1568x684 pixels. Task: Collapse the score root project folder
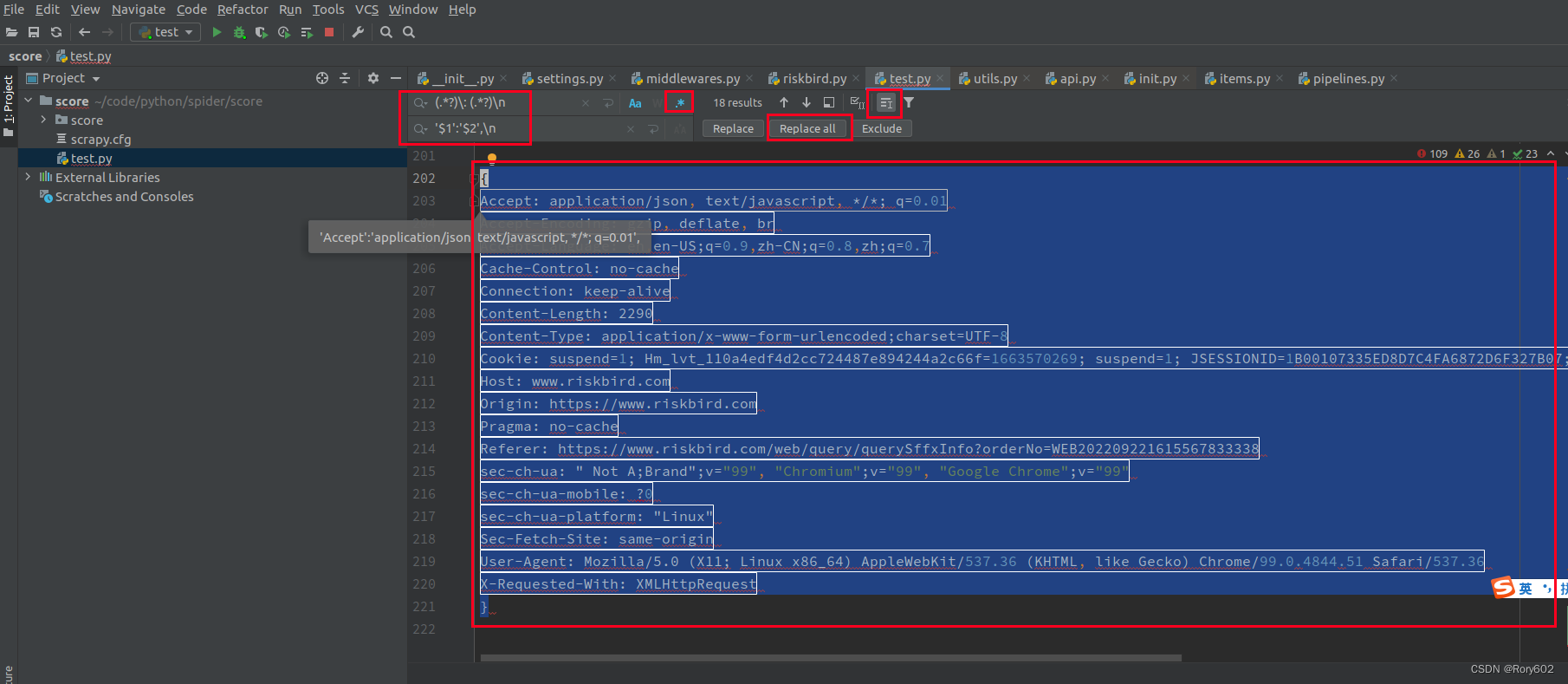(x=29, y=101)
